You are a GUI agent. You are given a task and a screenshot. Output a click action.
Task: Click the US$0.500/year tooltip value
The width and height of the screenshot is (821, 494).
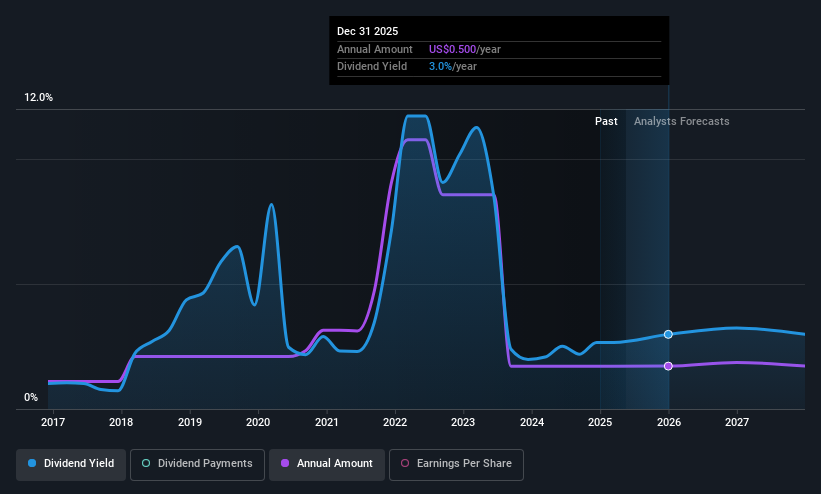tap(465, 49)
